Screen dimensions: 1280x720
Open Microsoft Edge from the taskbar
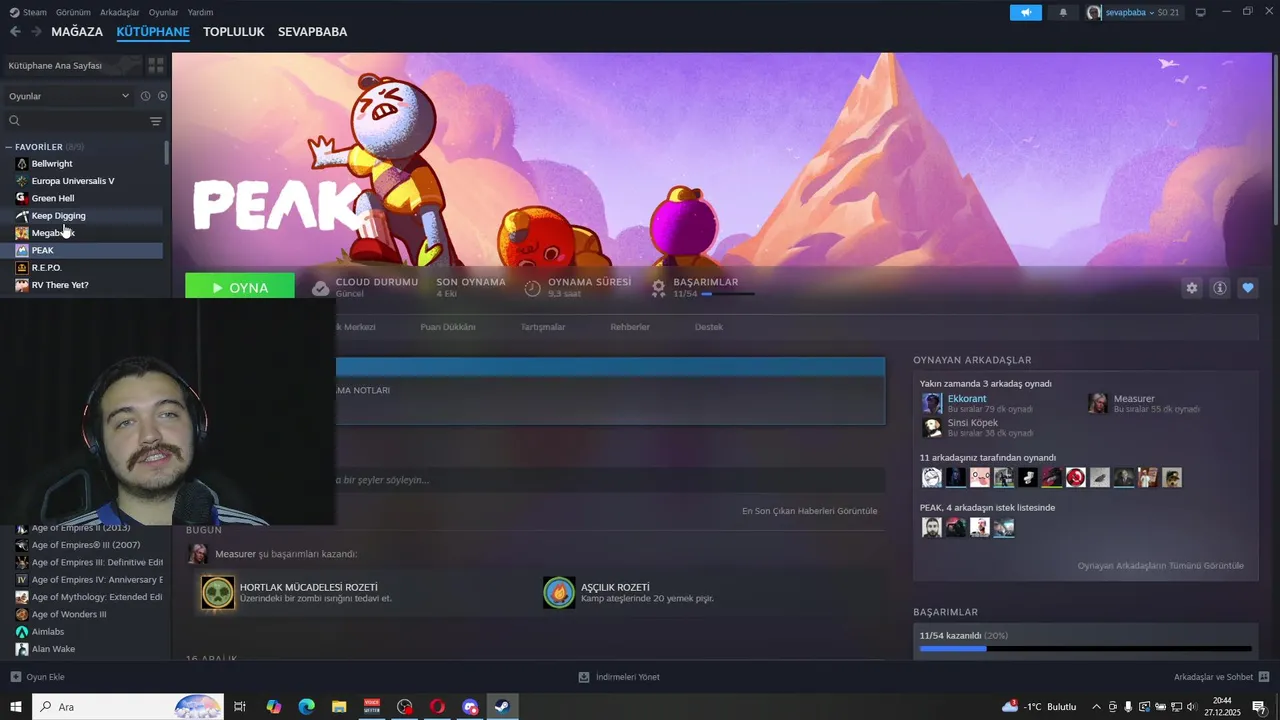[x=306, y=707]
